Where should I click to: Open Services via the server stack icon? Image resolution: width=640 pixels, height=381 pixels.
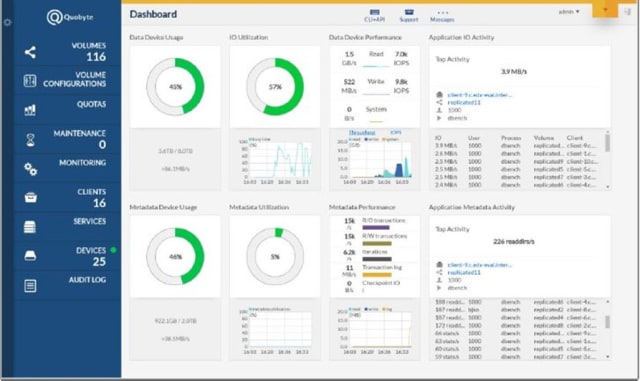click(30, 227)
